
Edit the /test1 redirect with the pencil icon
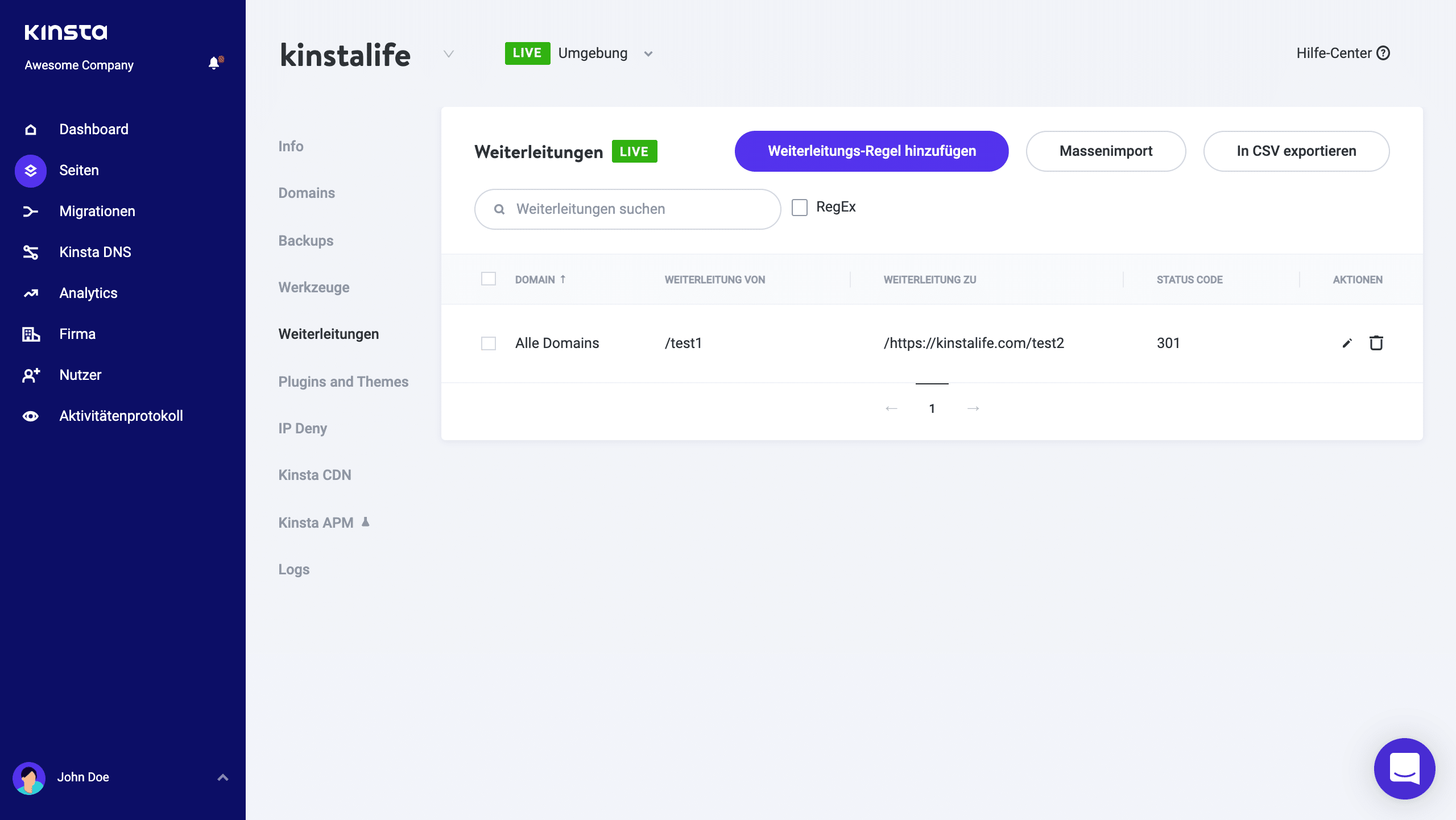pos(1347,343)
